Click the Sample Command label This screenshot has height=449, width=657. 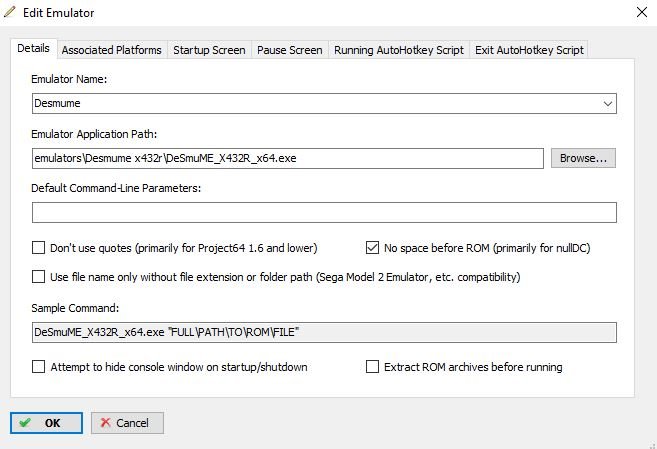pyautogui.click(x=75, y=308)
